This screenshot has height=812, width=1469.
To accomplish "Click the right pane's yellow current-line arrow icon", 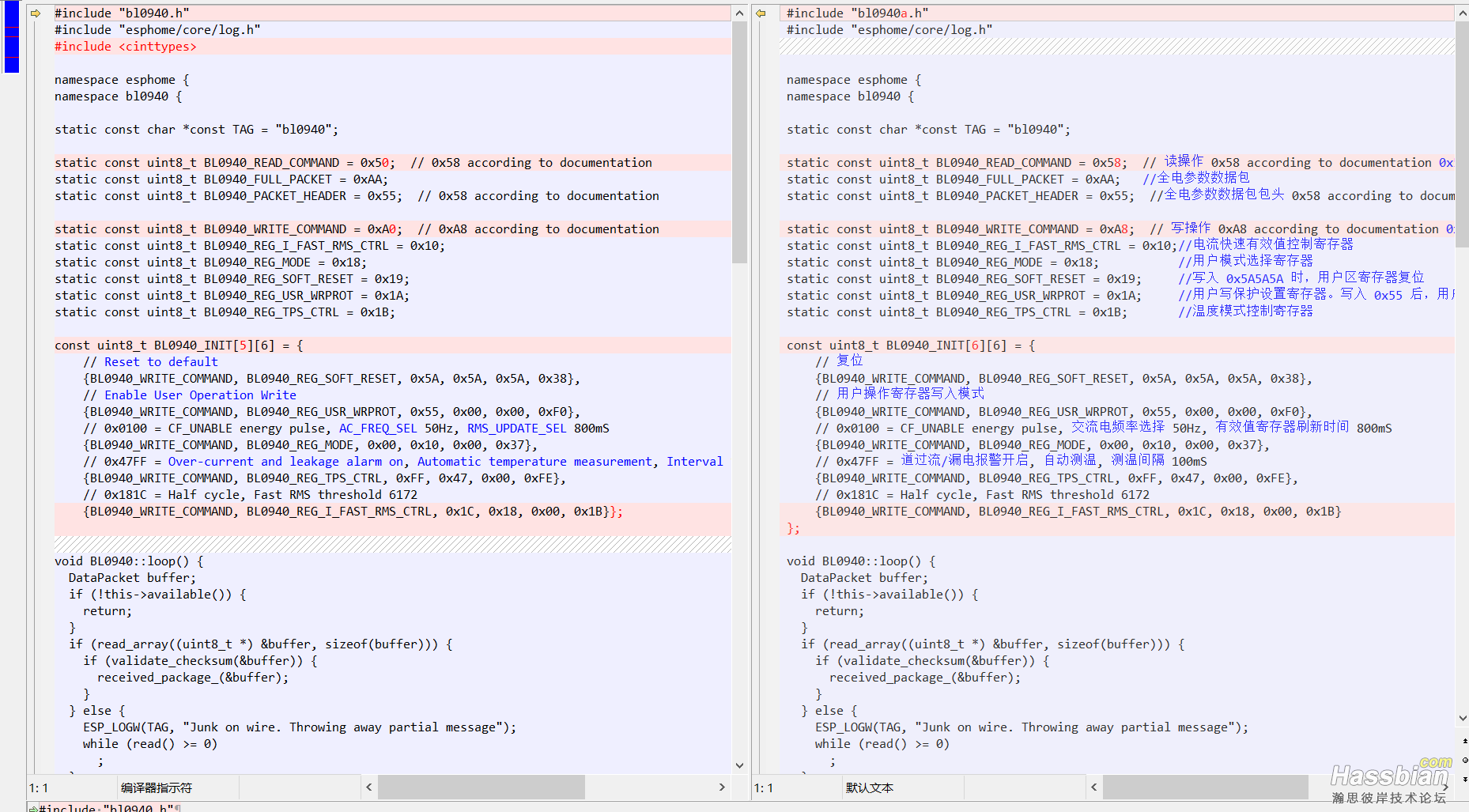I will pos(761,13).
